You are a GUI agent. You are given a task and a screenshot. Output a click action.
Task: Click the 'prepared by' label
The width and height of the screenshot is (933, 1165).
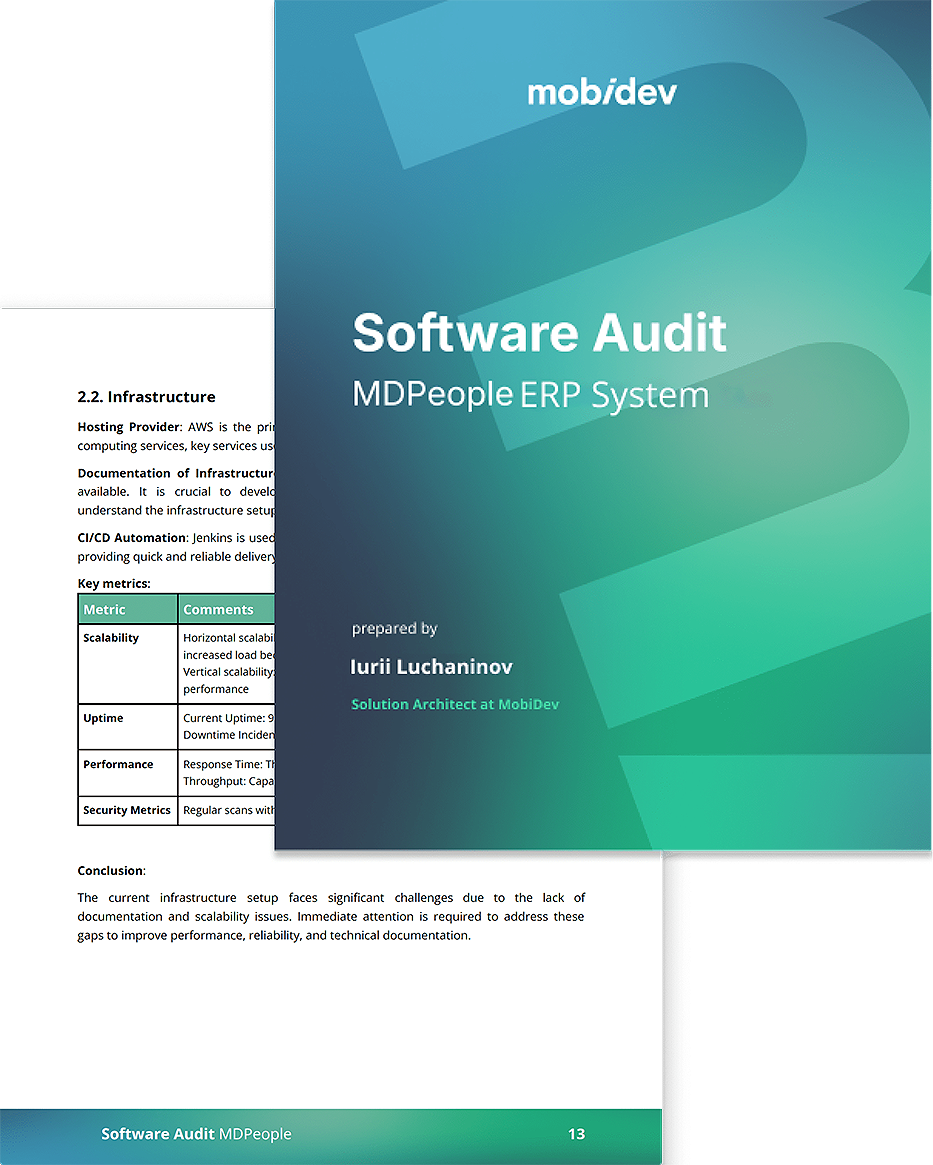394,629
